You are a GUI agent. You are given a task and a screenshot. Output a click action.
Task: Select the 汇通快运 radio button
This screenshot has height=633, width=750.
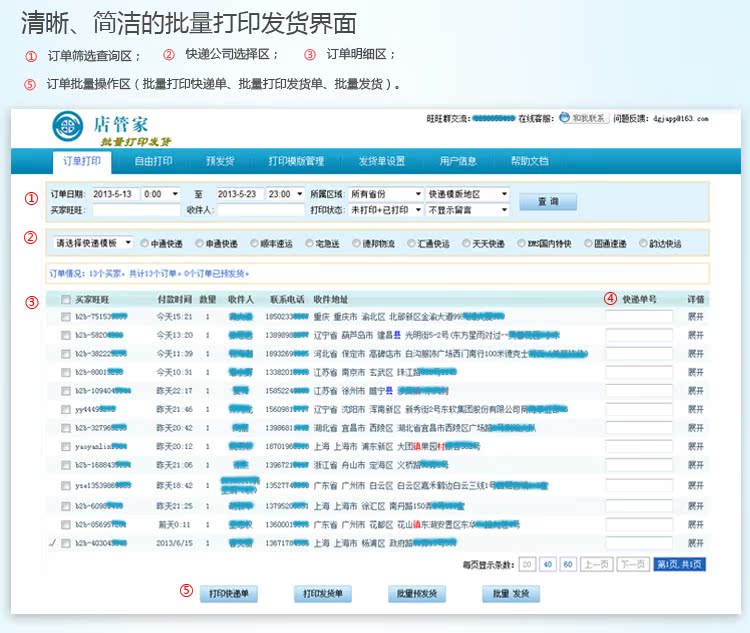click(x=411, y=244)
